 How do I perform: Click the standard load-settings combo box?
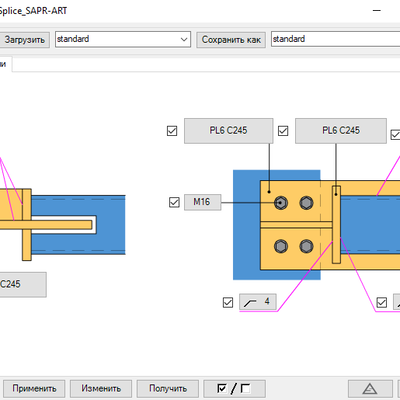tap(123, 39)
